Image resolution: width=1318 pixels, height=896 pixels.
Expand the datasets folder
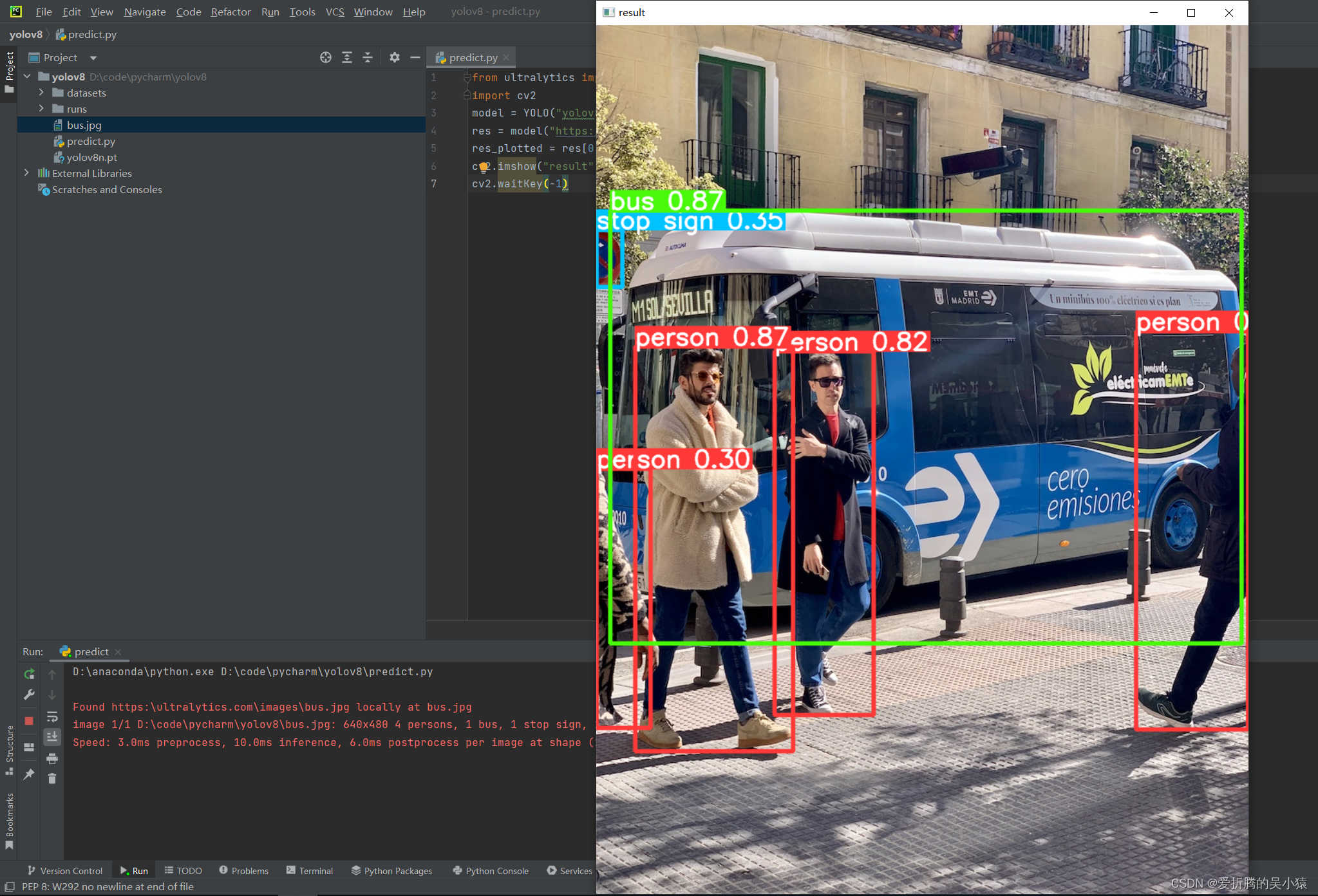(x=41, y=93)
